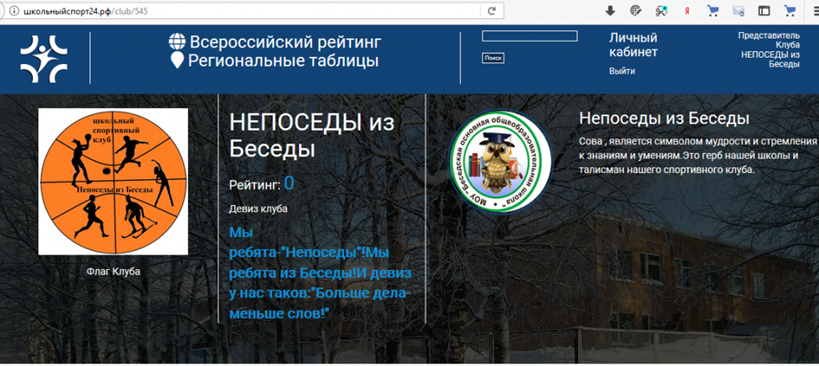Click the search input field in header

click(530, 36)
